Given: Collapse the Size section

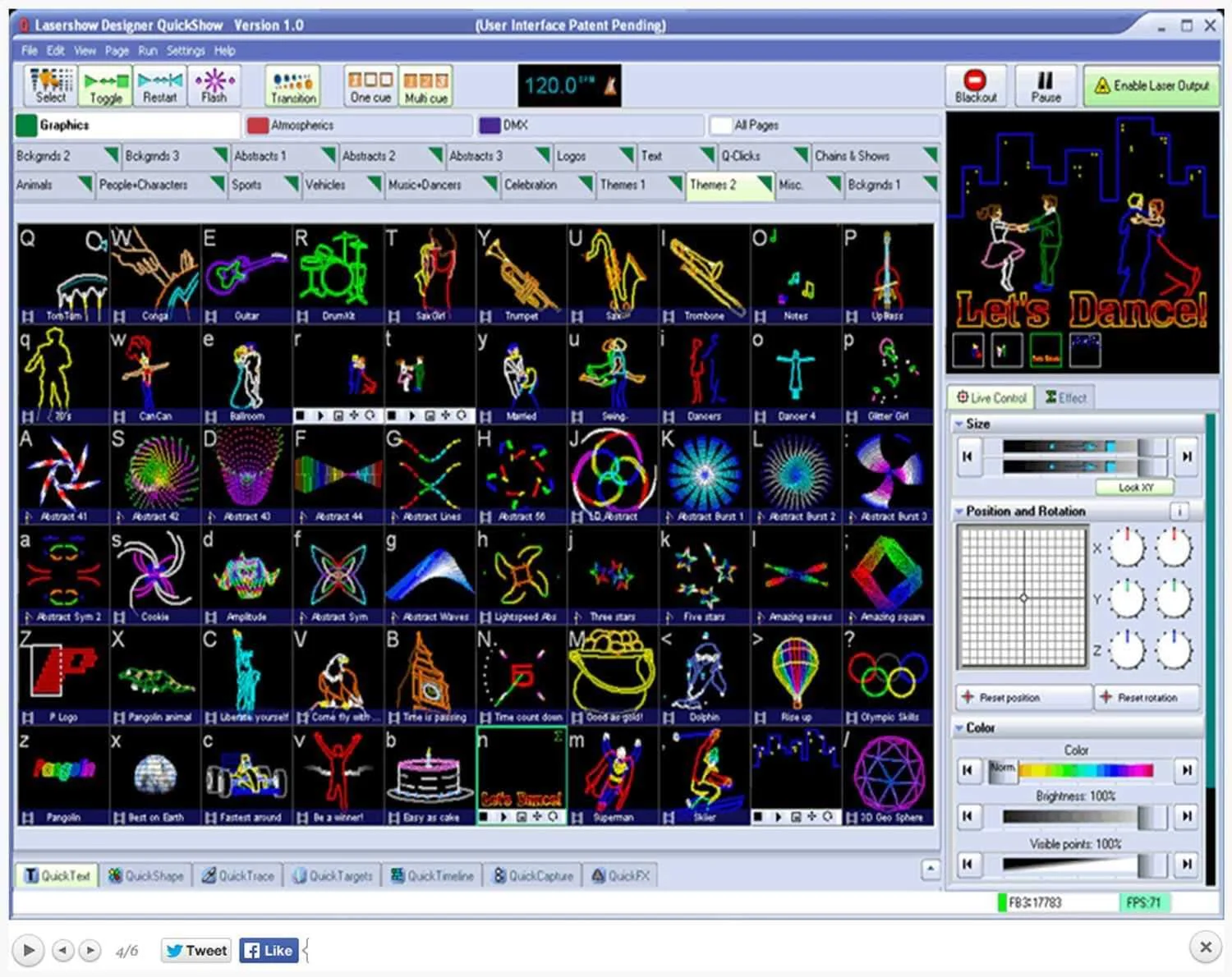Looking at the screenshot, I should [958, 424].
